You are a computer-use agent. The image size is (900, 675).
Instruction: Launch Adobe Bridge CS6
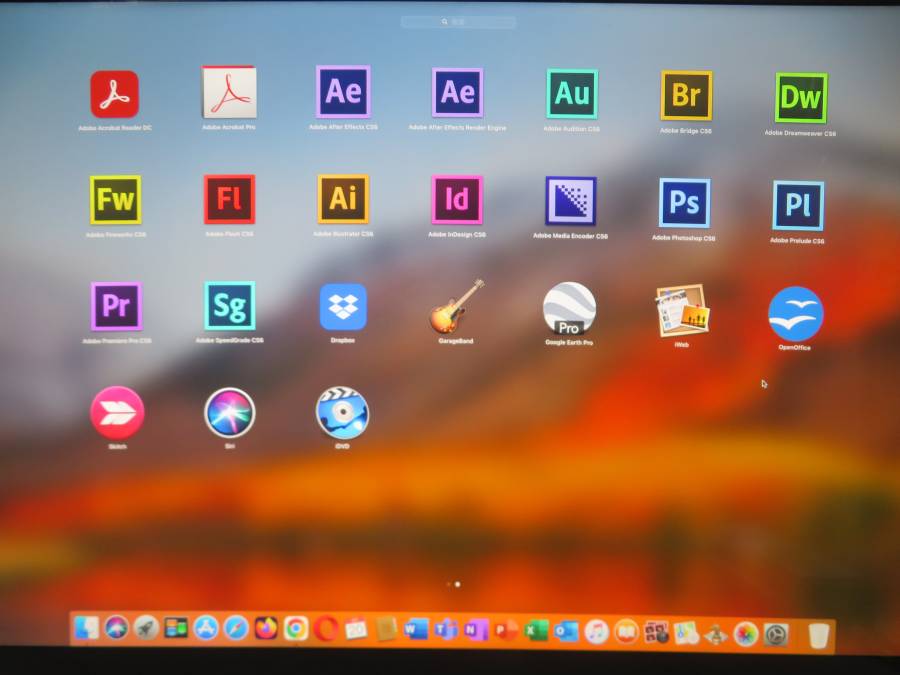pyautogui.click(x=686, y=96)
